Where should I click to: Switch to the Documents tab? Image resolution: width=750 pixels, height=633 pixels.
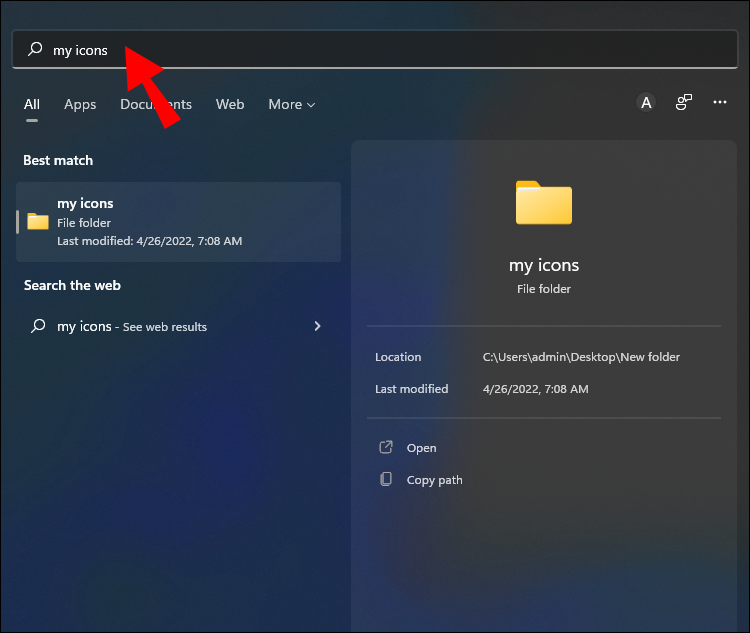[156, 104]
